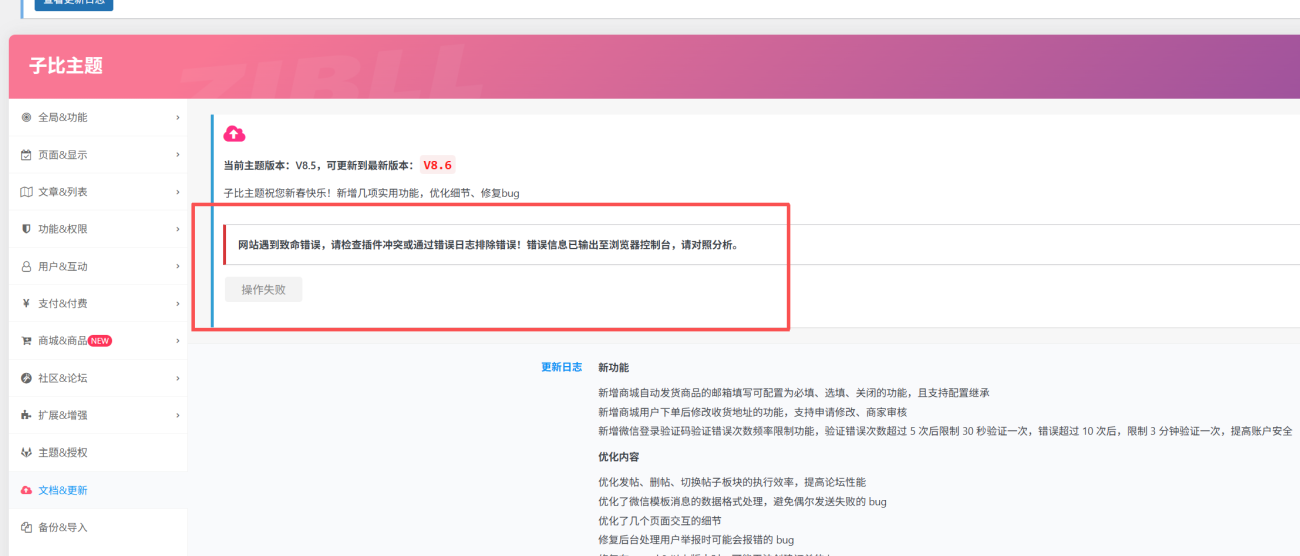Open the 备份&导入 section
Screen dimensions: 1300x556
click(98, 527)
